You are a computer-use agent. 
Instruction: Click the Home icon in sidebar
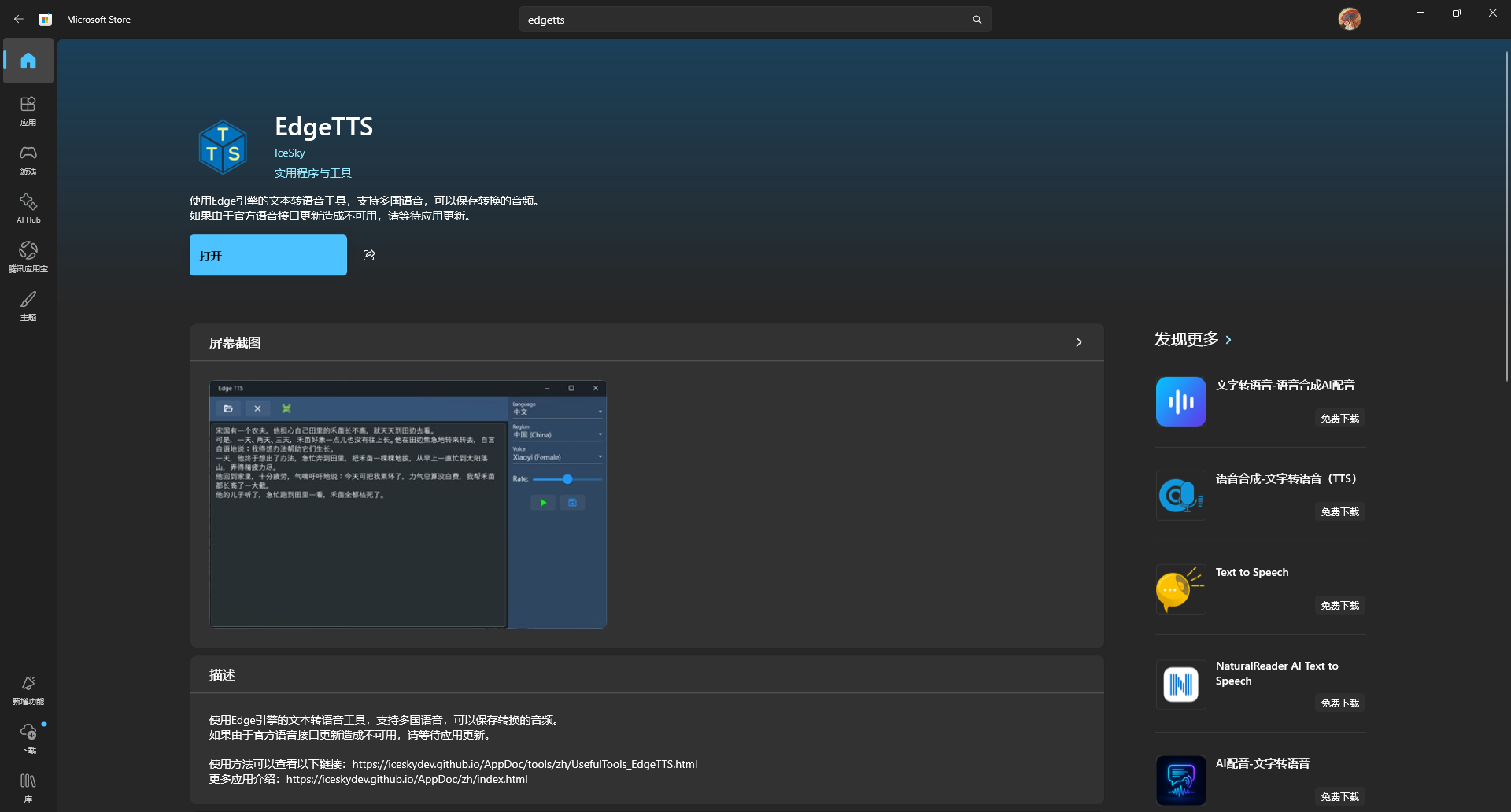(28, 61)
